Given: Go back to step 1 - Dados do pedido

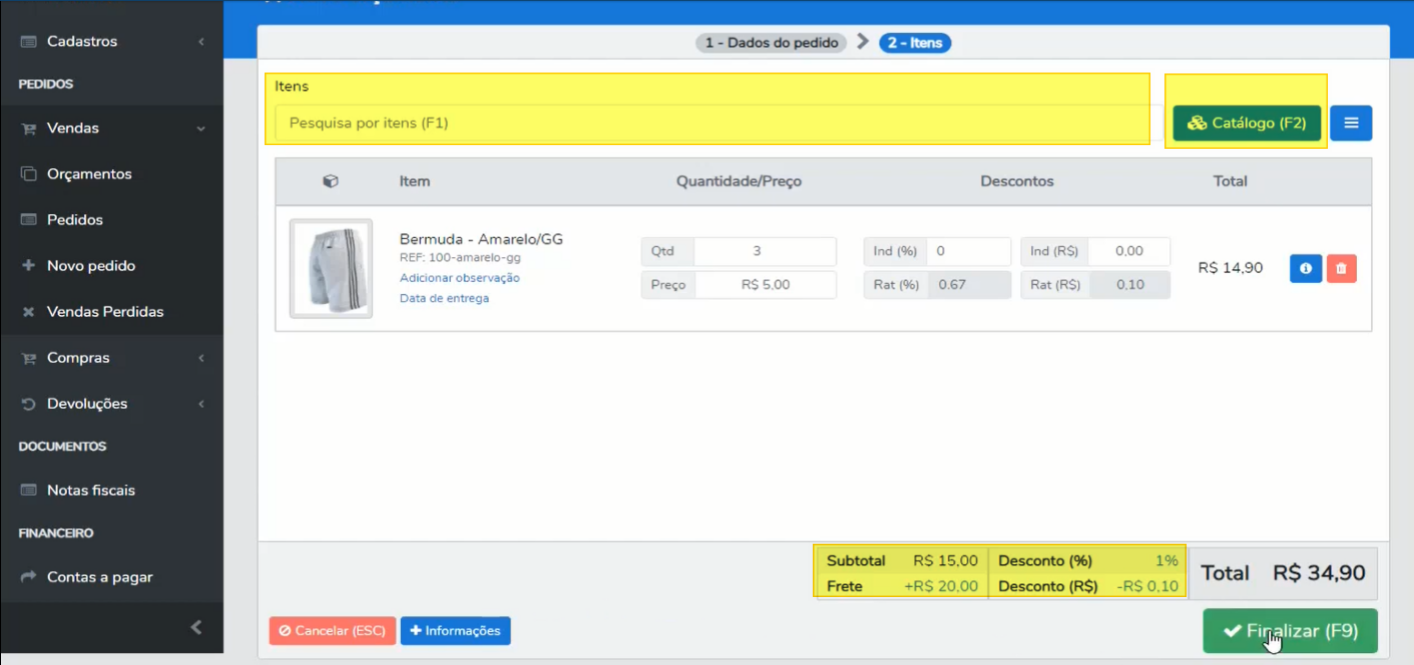Looking at the screenshot, I should click(772, 43).
